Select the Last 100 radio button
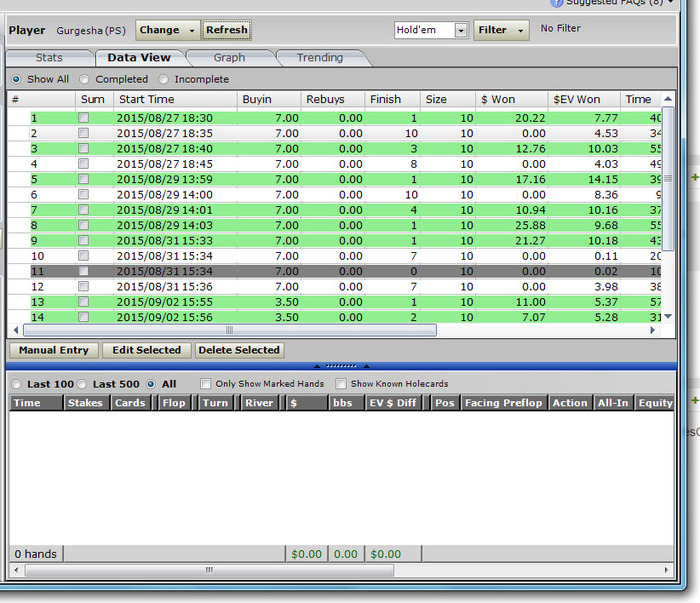The width and height of the screenshot is (700, 603). coord(17,384)
